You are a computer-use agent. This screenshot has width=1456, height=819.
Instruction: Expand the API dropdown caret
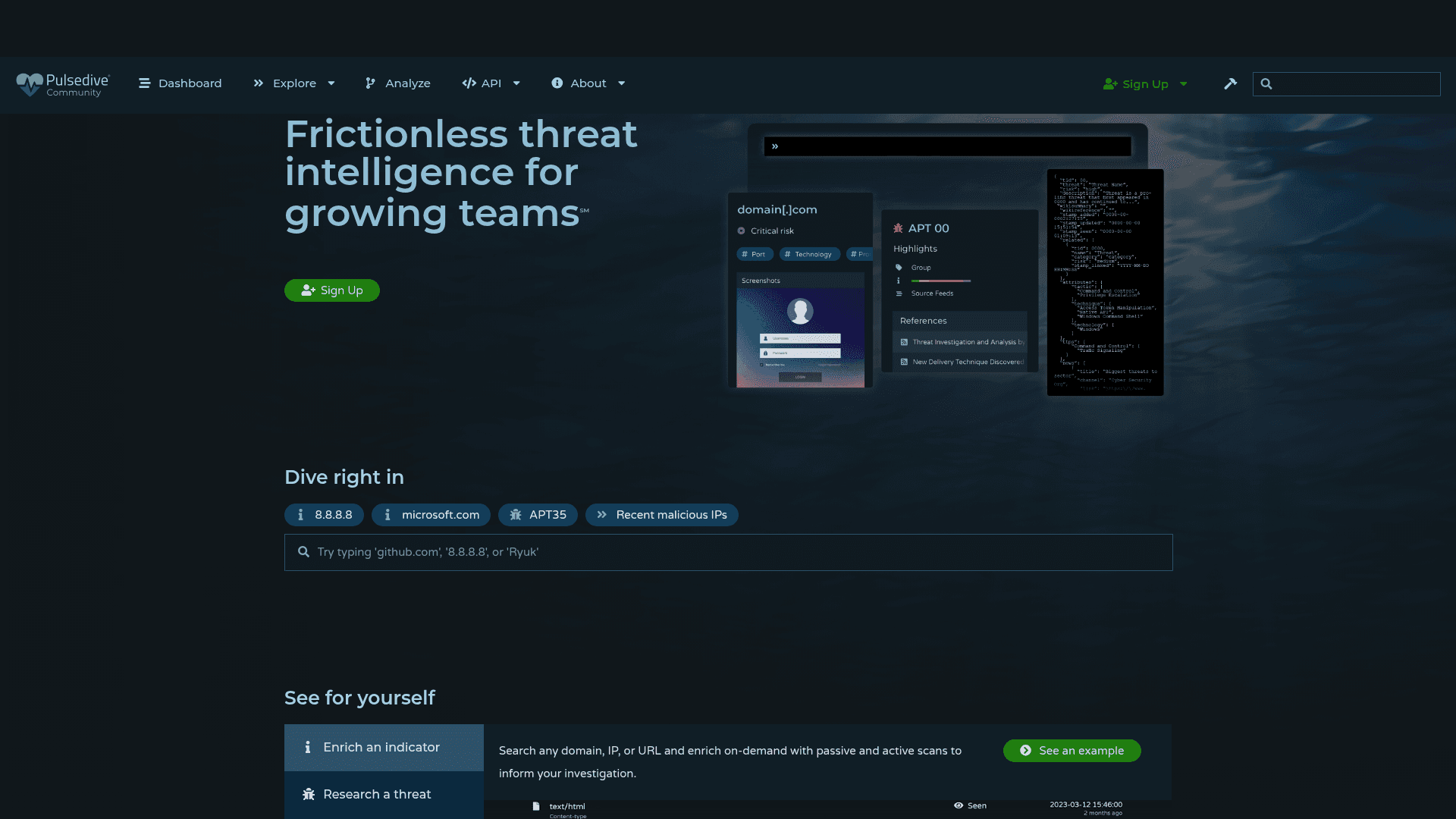(x=516, y=83)
